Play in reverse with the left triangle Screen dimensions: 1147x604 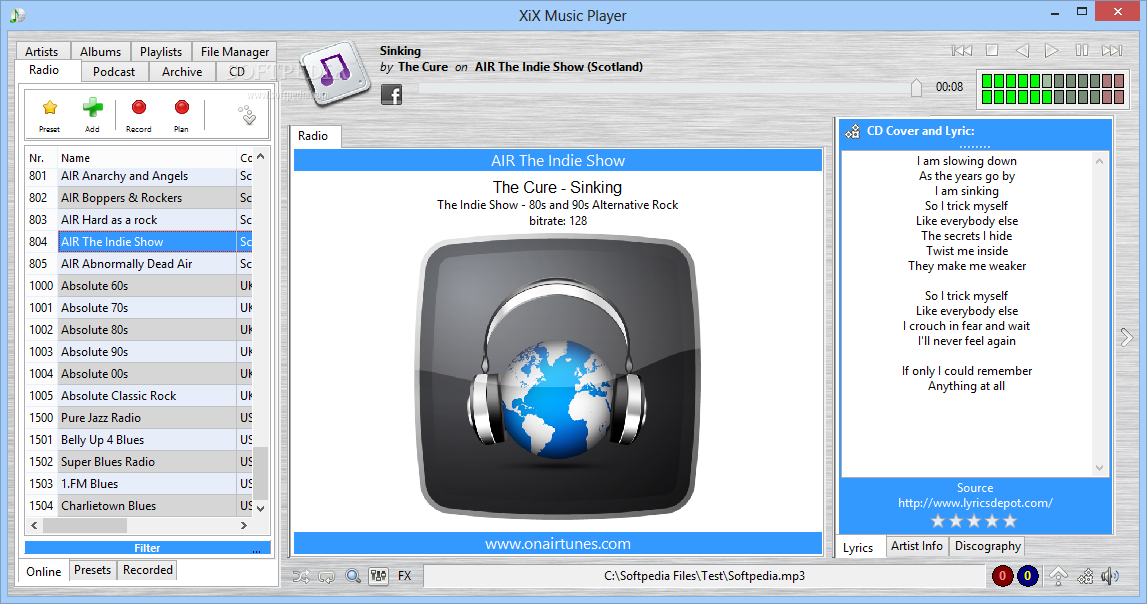coord(1022,50)
